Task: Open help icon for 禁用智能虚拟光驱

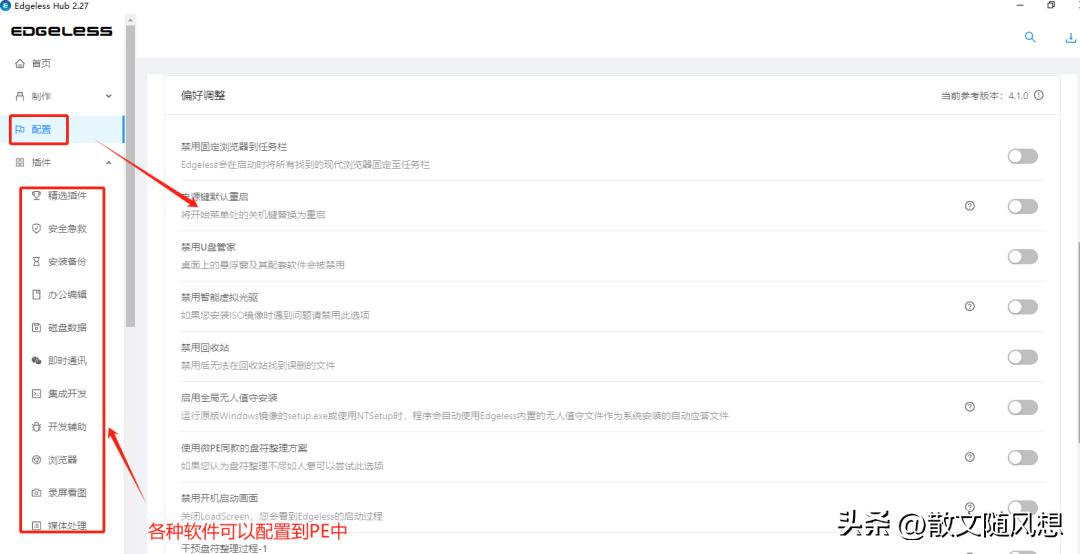Action: click(970, 307)
